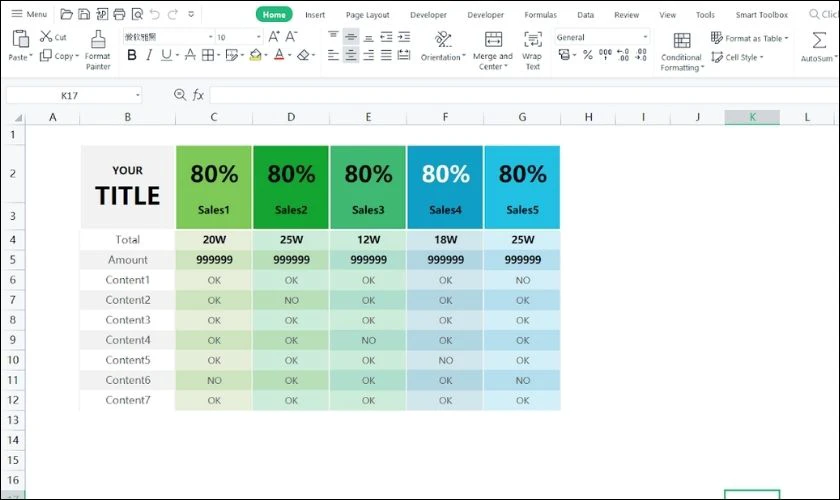This screenshot has height=500, width=840.
Task: Redo the last undone action
Action: [172, 14]
